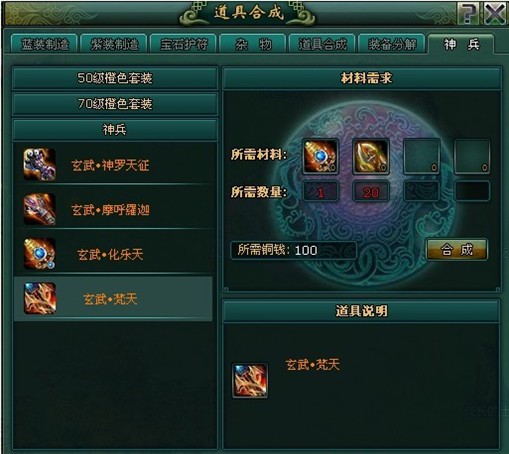Image resolution: width=509 pixels, height=454 pixels.
Task: Open help with the question mark icon
Action: coord(468,13)
